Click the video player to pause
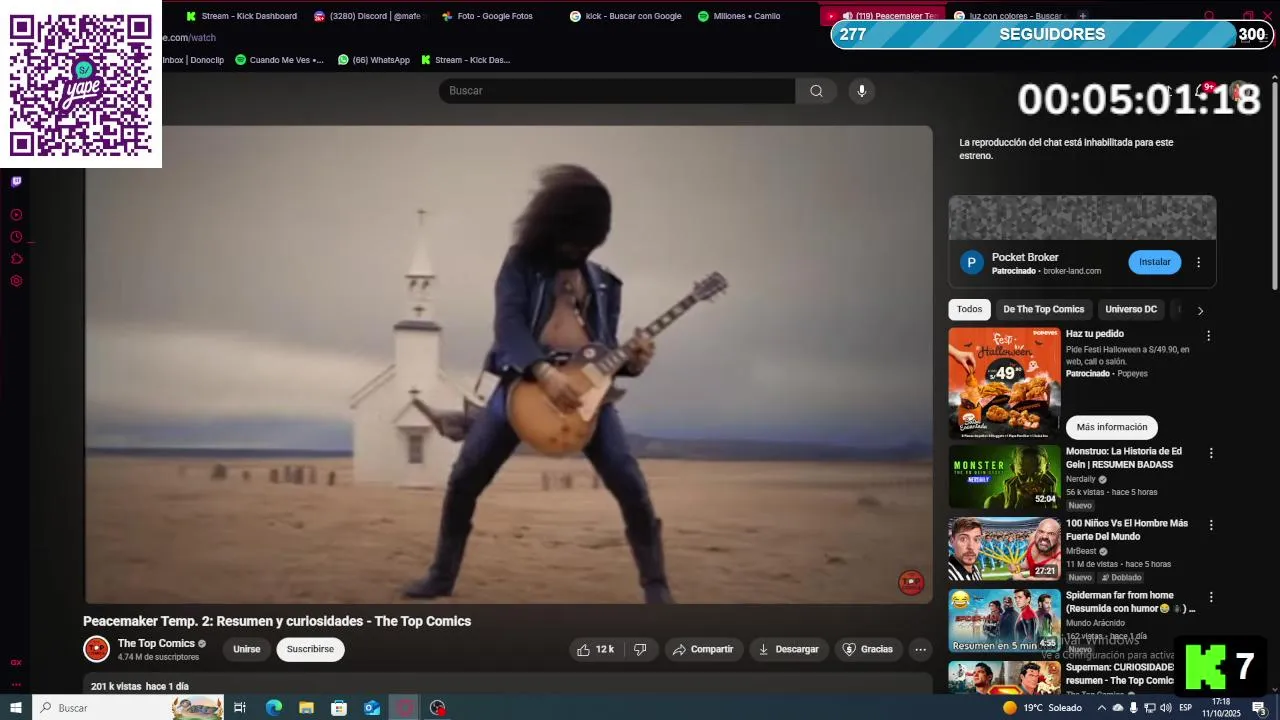 click(x=508, y=364)
